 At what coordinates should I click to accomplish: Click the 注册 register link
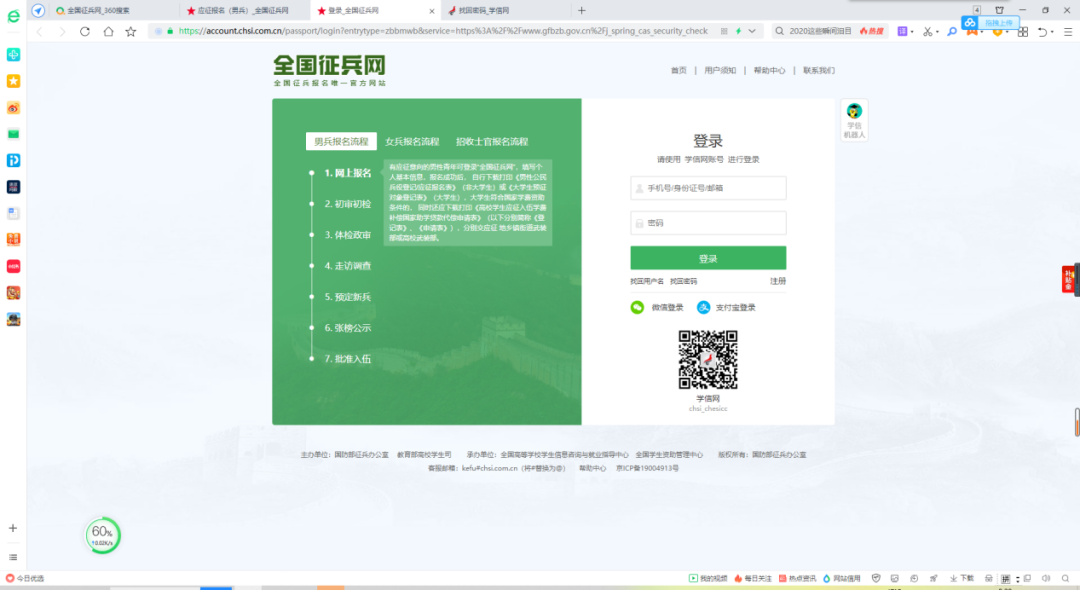click(x=777, y=282)
